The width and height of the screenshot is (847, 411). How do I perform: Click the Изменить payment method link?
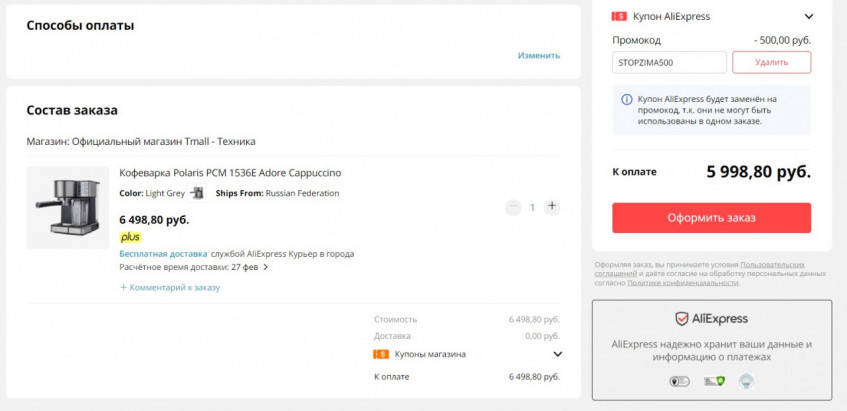coord(539,55)
